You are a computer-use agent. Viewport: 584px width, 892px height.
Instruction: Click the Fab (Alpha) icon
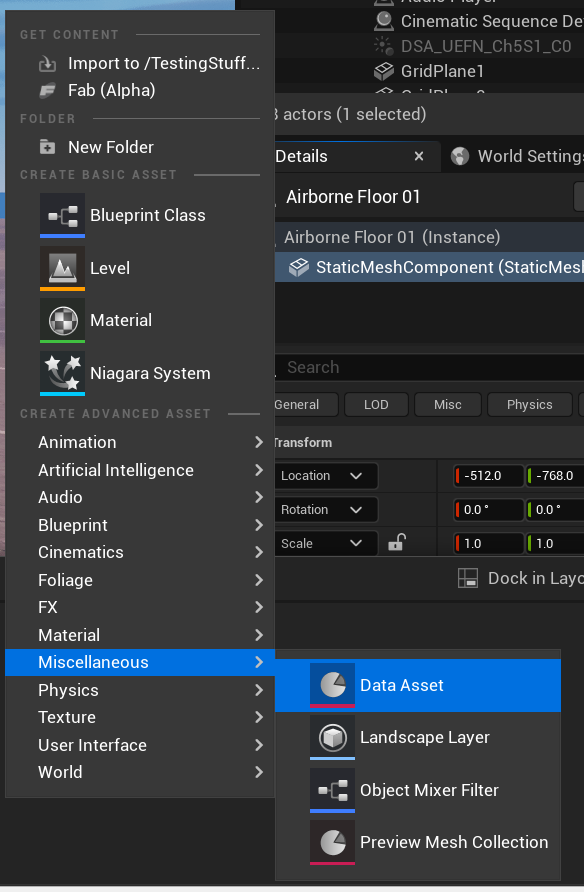coord(47,90)
